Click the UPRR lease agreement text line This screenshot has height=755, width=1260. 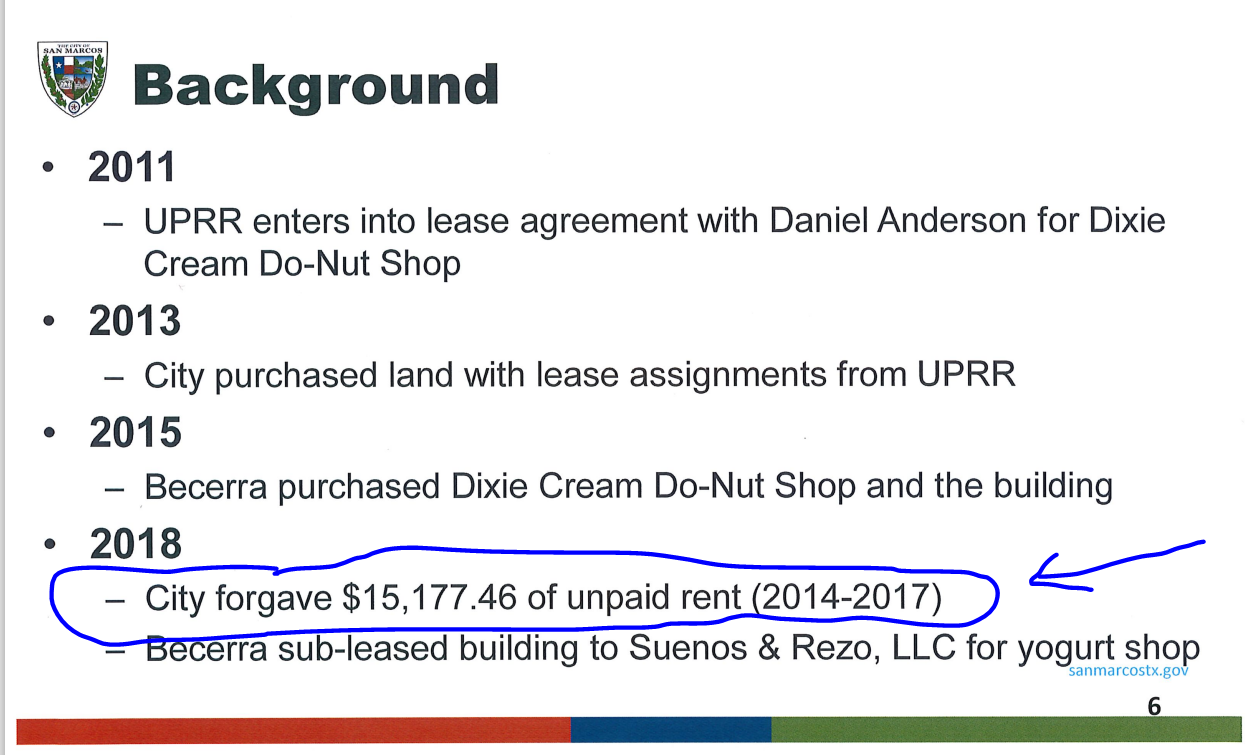[654, 220]
